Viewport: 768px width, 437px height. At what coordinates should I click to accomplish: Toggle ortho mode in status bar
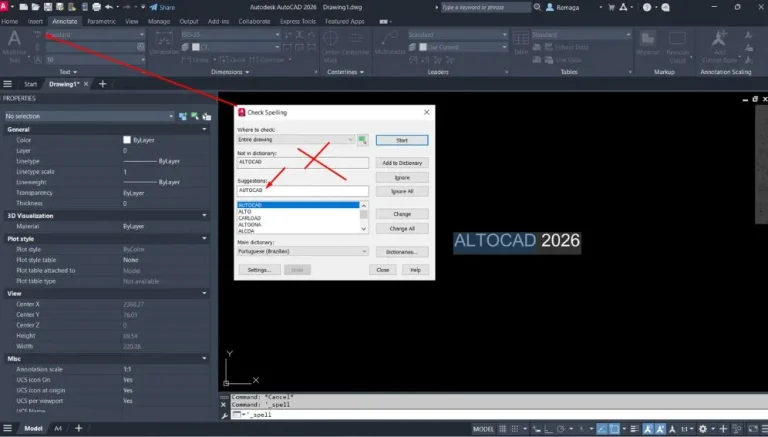pyautogui.click(x=548, y=429)
